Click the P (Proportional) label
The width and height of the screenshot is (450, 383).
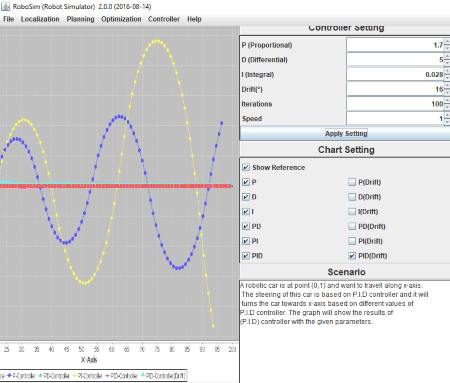click(x=267, y=45)
